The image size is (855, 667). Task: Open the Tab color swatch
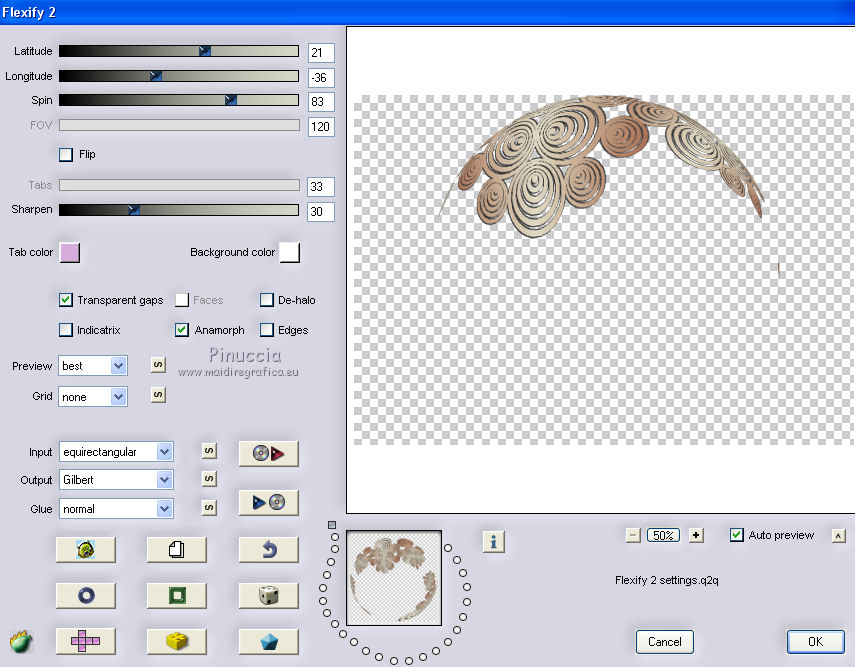70,253
